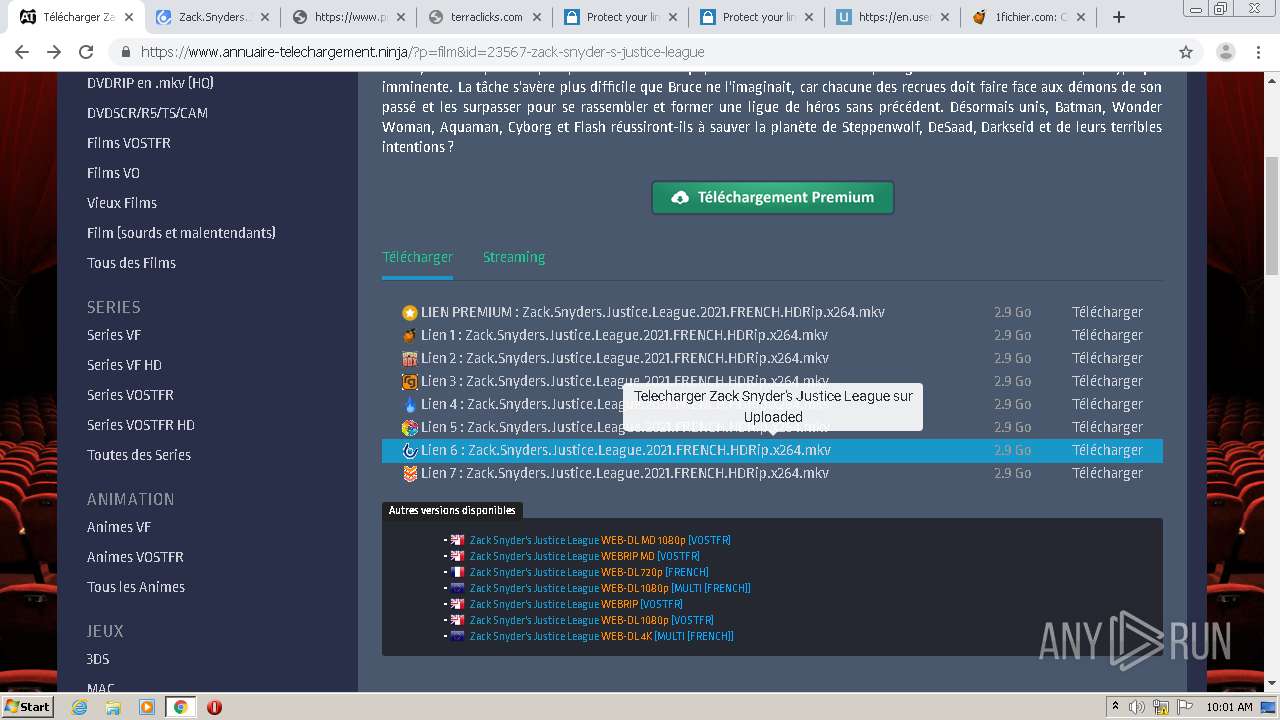Open the WEB-DL 4K MULTI FRENCH version
The width and height of the screenshot is (1280, 720).
[x=602, y=636]
